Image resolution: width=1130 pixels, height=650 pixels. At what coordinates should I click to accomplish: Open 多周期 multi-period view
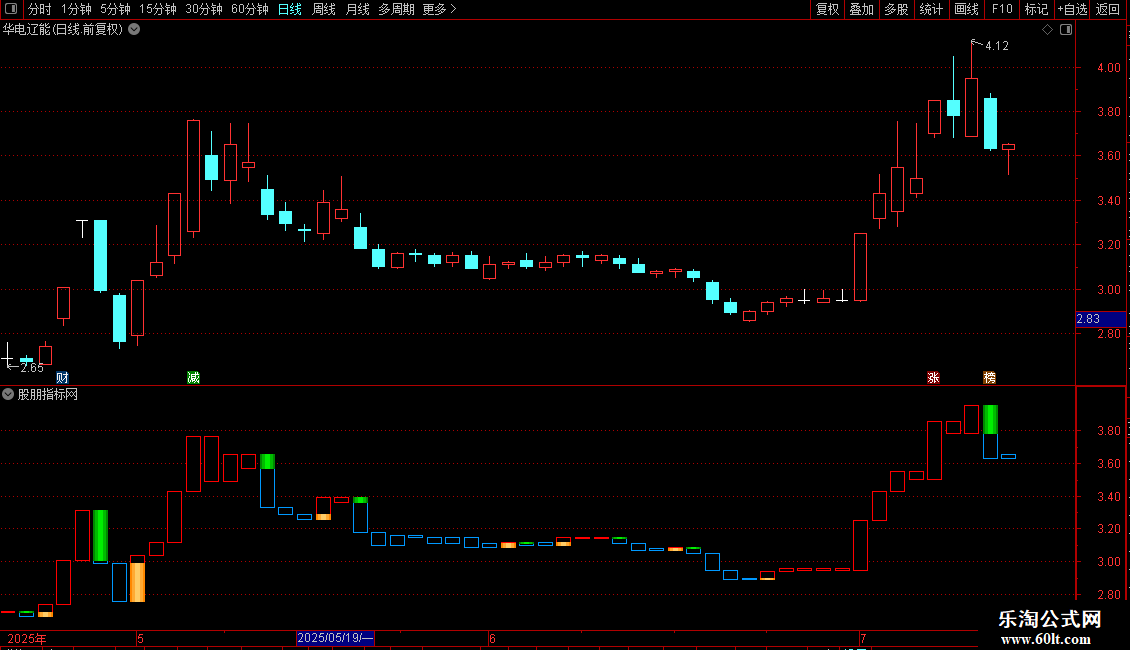coord(396,9)
